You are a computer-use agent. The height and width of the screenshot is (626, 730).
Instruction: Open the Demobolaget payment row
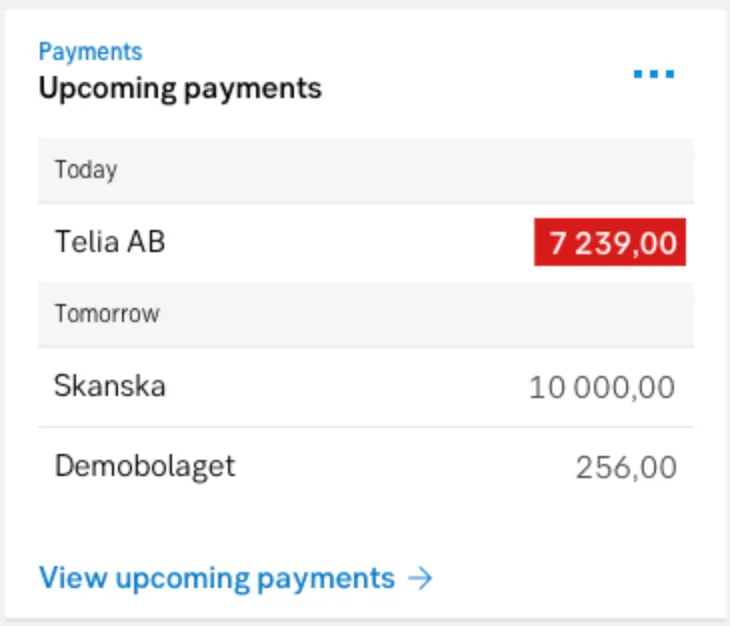coord(400,466)
